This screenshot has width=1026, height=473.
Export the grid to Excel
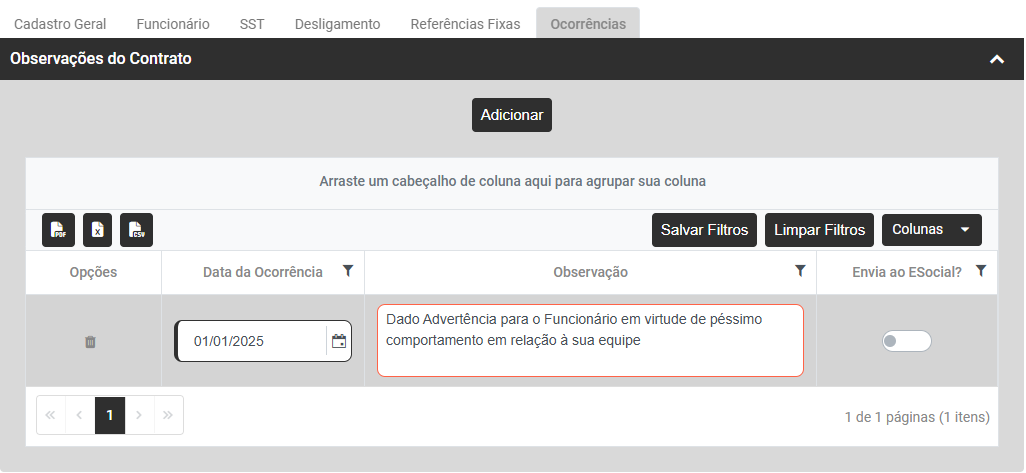coord(97,230)
